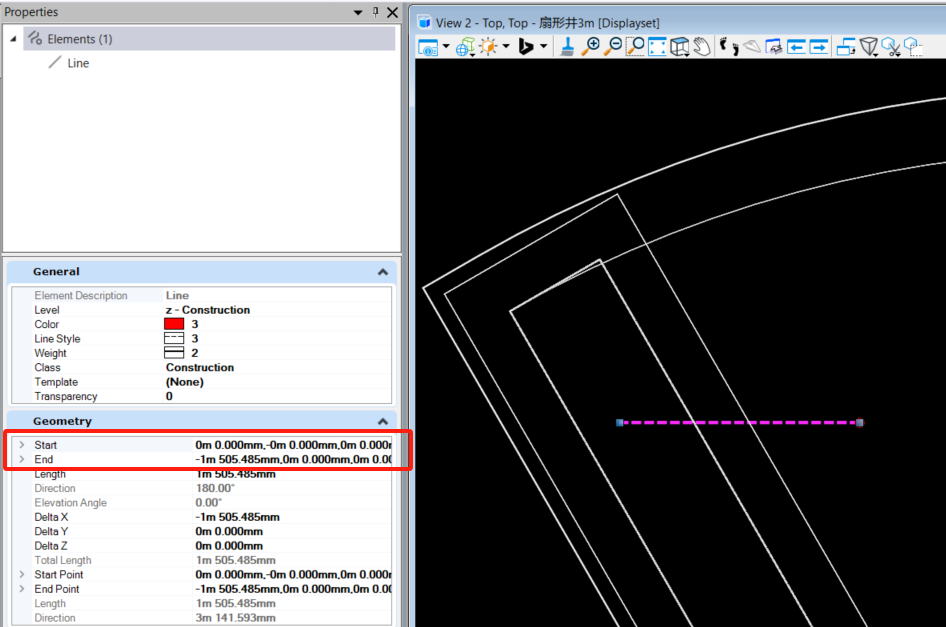Open the View Attributes dropdown arrow
946x627 pixels.
pyautogui.click(x=446, y=47)
